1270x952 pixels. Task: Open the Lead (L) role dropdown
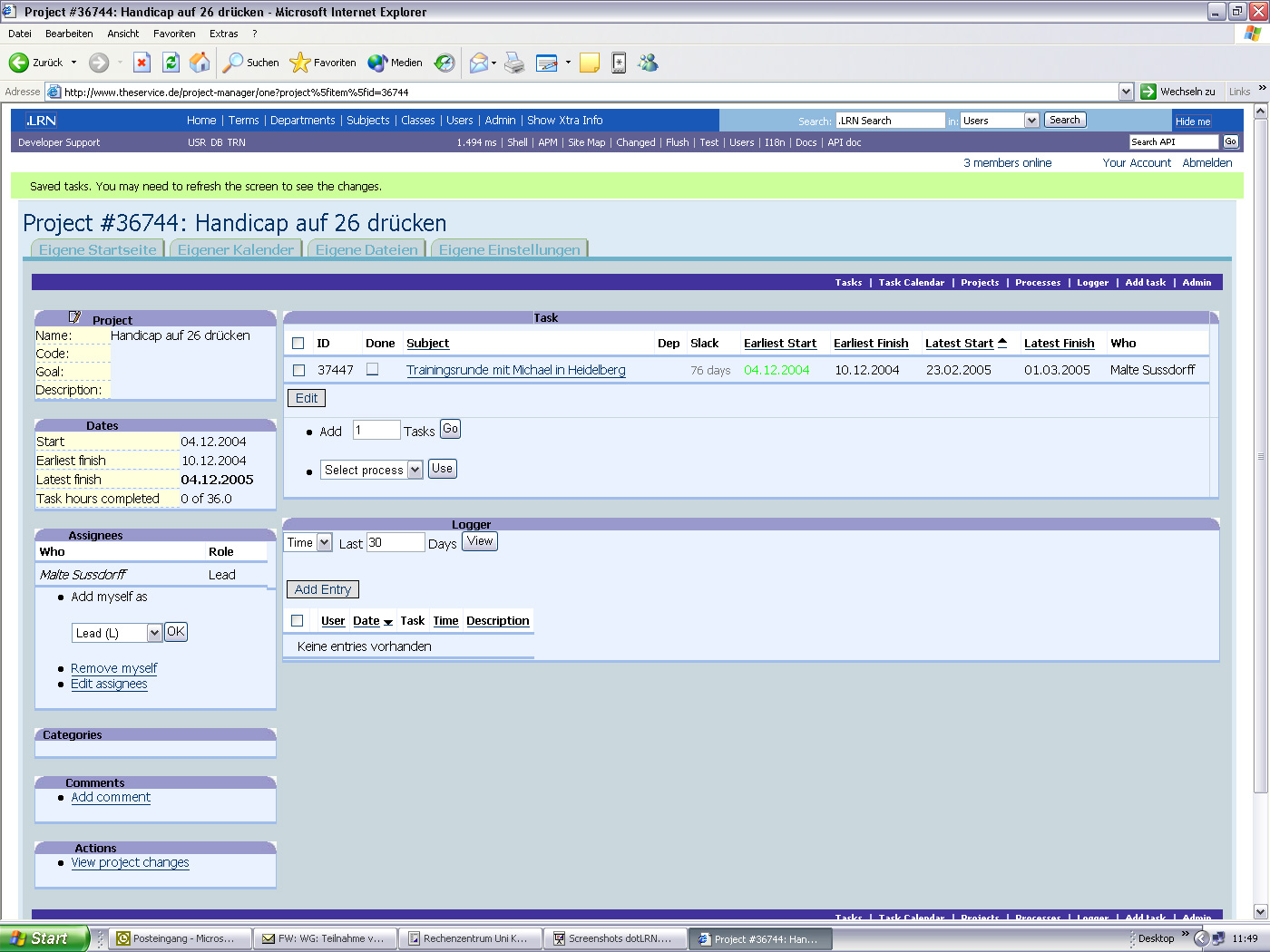pos(117,632)
